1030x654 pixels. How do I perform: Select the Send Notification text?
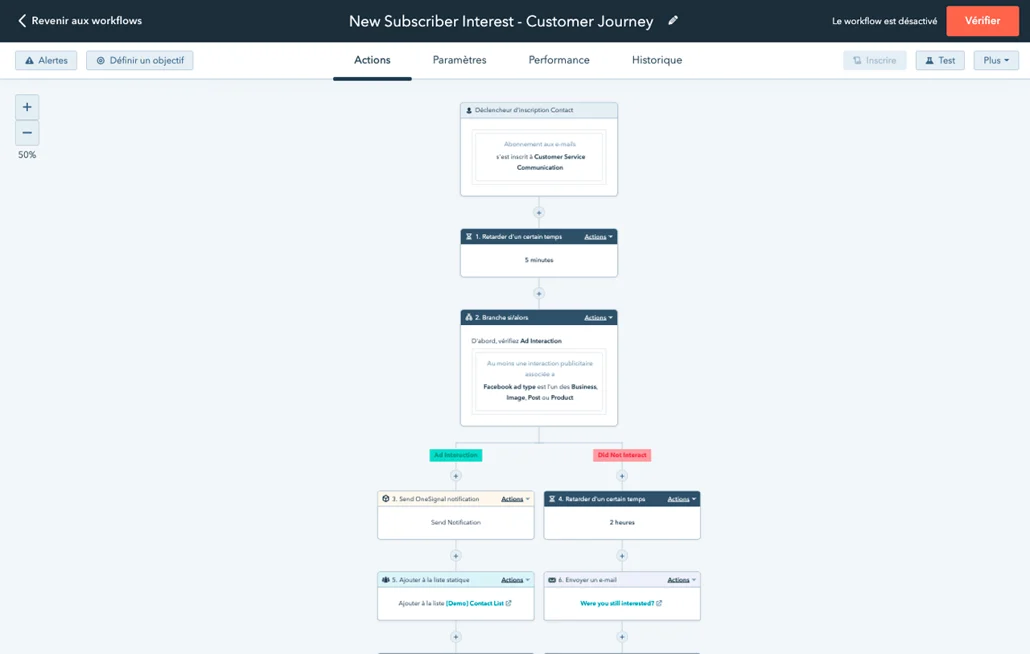456,523
